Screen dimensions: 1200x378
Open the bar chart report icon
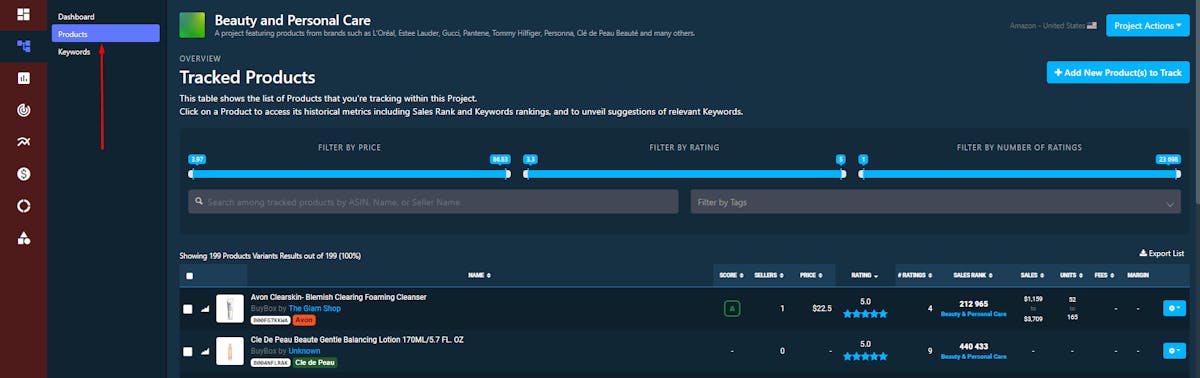[x=23, y=78]
